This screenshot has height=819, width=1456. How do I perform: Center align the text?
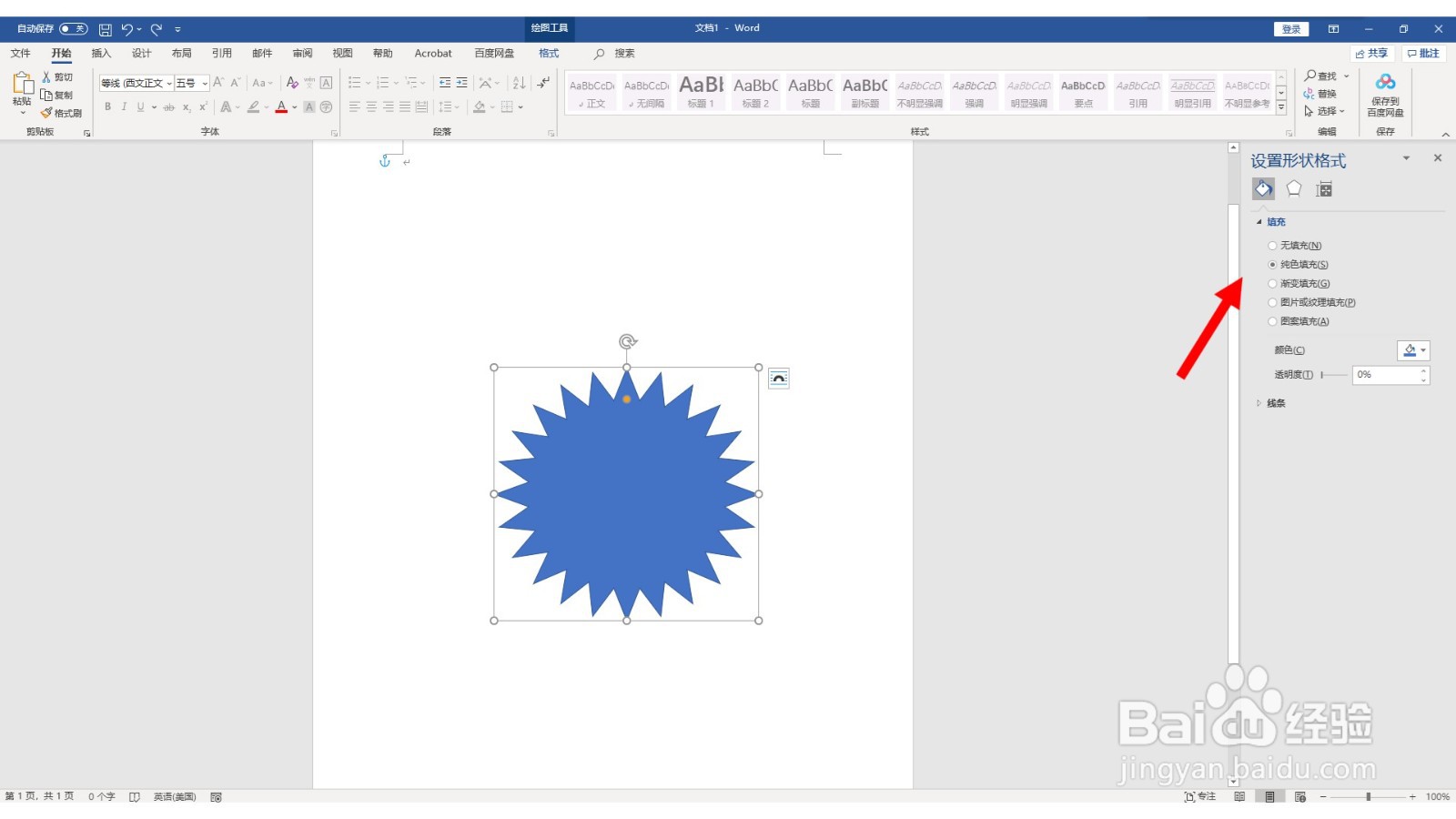point(371,107)
